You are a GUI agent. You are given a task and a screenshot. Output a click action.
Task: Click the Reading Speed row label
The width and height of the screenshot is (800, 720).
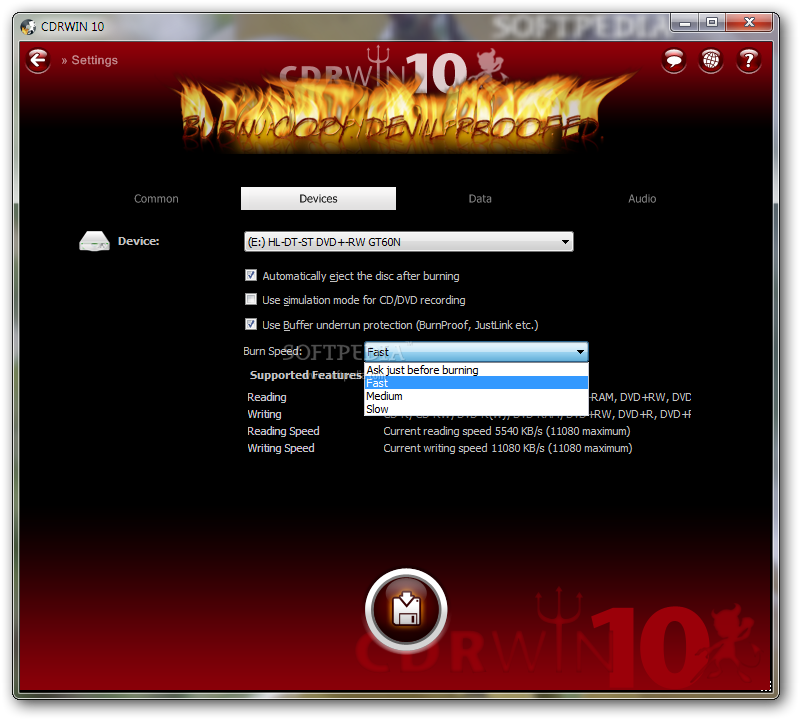[283, 431]
